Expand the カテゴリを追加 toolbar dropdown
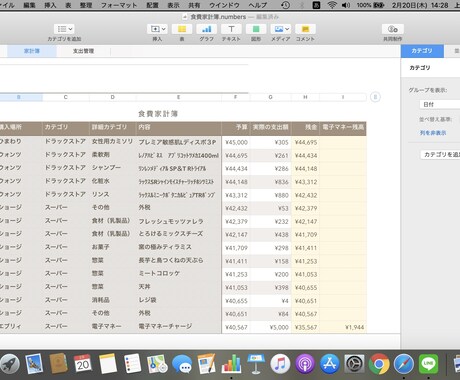This screenshot has width=460, height=380. pos(64,29)
